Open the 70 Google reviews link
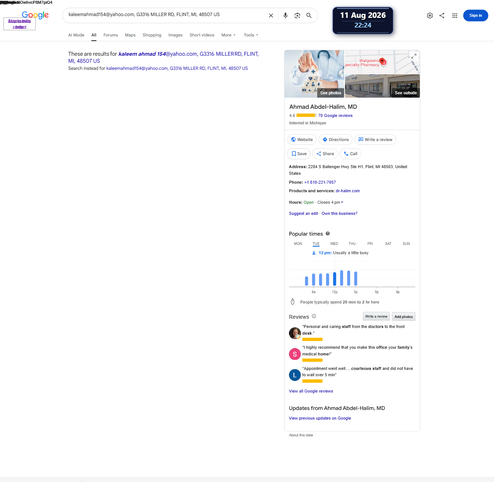The height and width of the screenshot is (482, 500). click(335, 115)
